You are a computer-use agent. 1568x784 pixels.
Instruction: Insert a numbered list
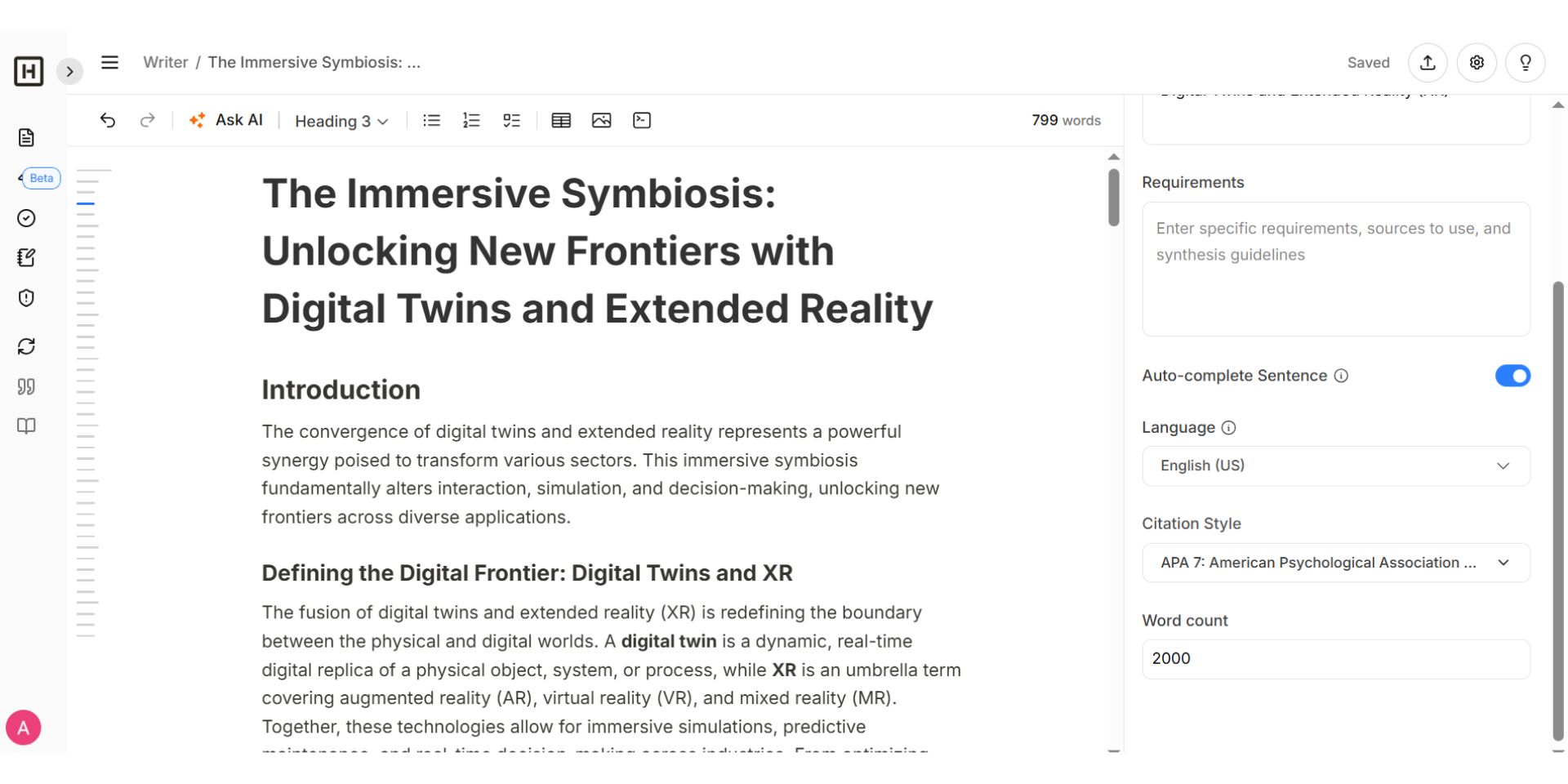(471, 121)
